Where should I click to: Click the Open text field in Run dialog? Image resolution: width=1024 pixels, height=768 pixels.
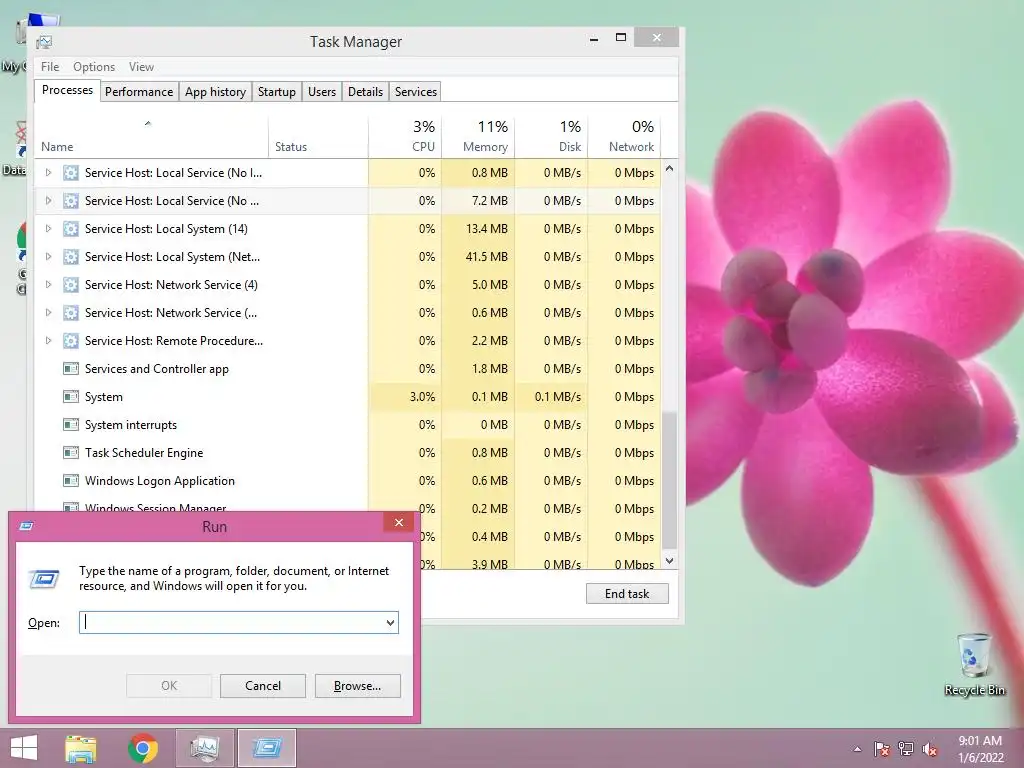tap(239, 623)
